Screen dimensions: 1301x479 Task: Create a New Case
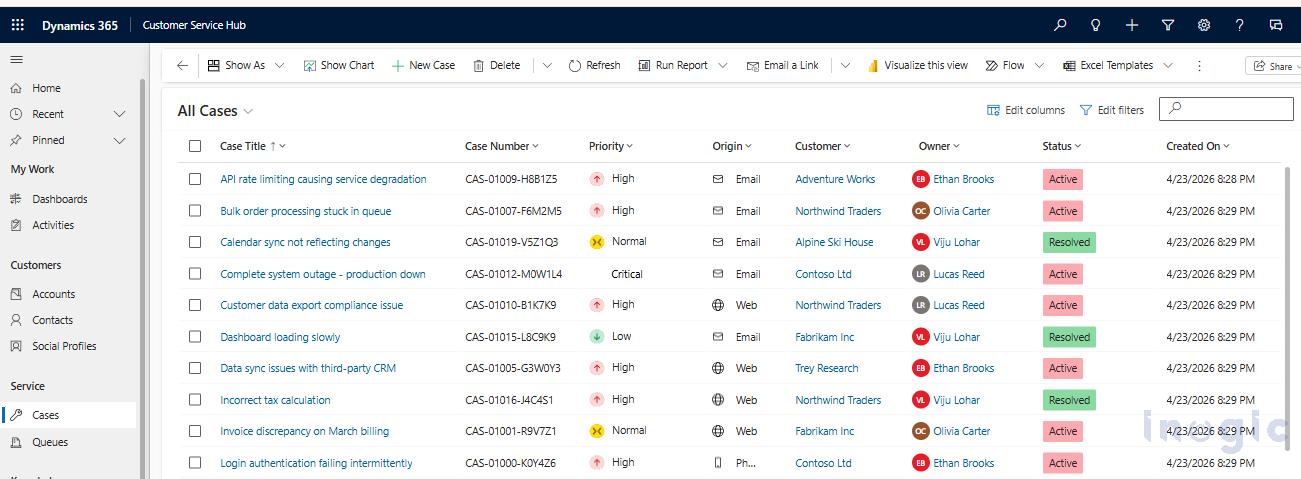pos(423,65)
